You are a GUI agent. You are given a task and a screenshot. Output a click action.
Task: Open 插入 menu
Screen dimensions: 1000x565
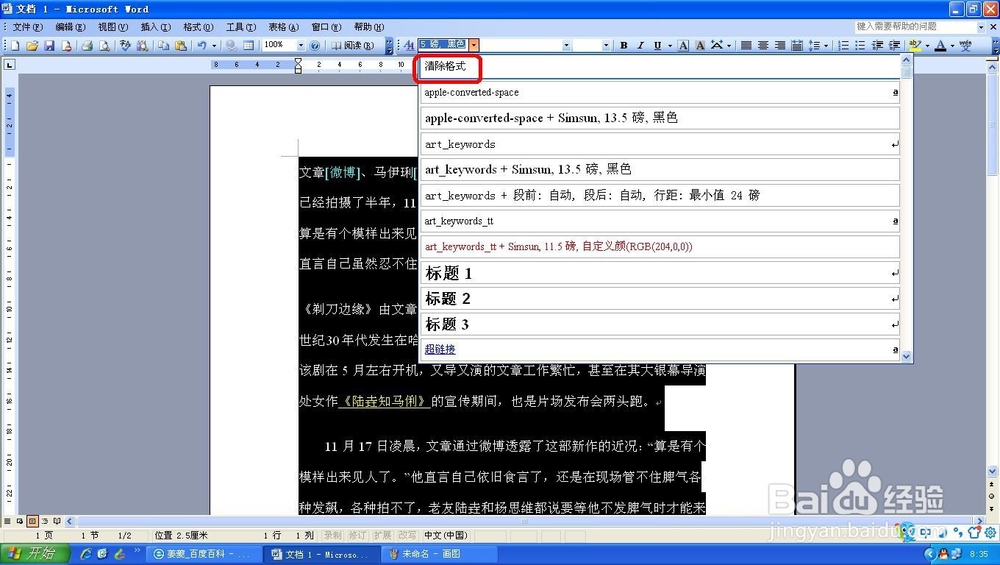click(x=156, y=27)
